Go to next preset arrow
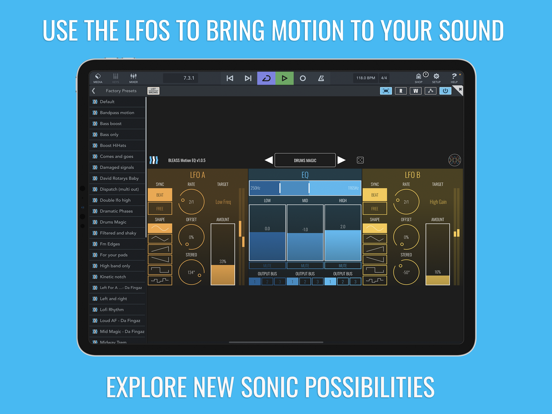552x414 pixels. pyautogui.click(x=341, y=160)
